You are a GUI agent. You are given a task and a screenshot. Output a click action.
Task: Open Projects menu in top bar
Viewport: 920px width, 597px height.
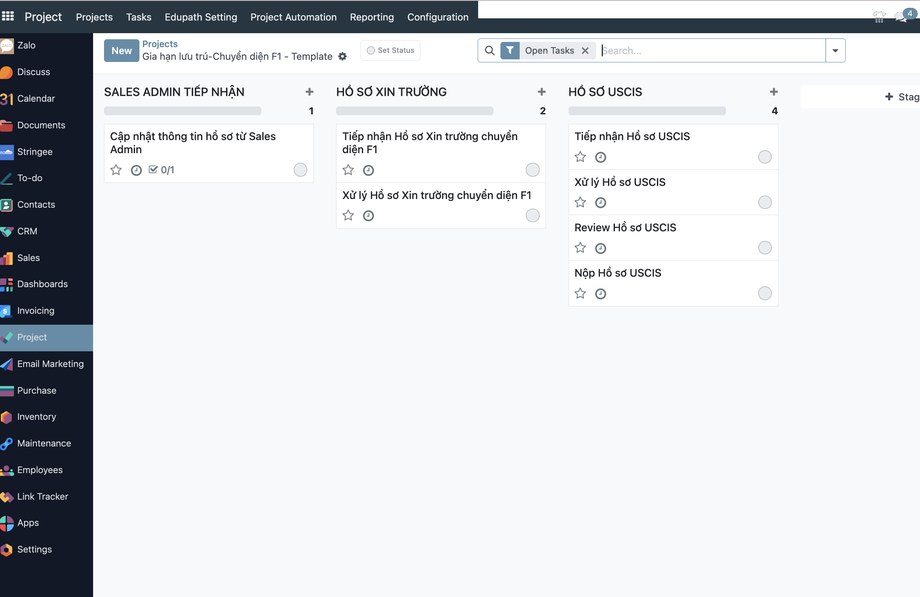pyautogui.click(x=94, y=17)
